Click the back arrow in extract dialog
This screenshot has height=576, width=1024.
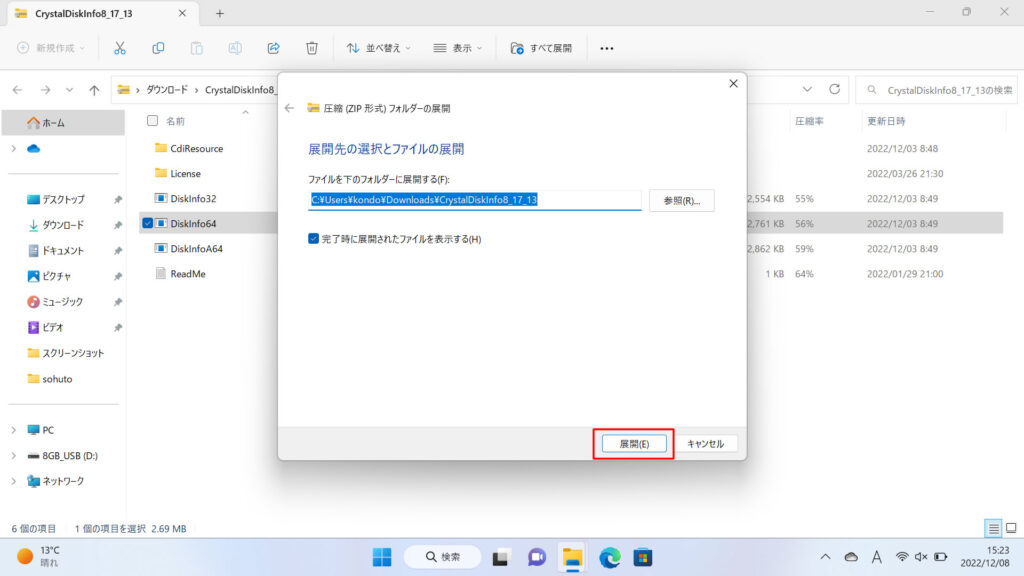[289, 108]
